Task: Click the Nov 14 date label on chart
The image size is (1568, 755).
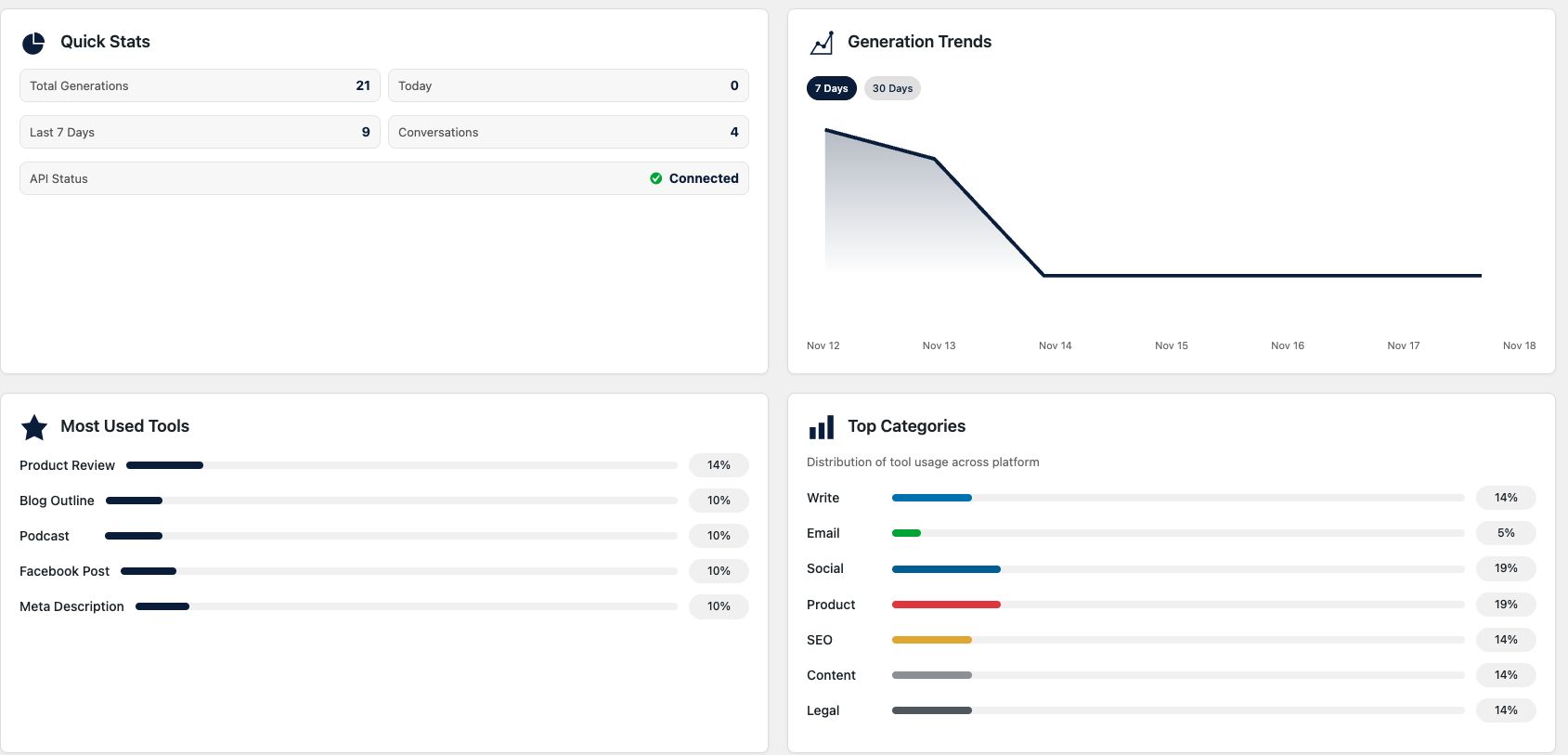Action: tap(1055, 345)
